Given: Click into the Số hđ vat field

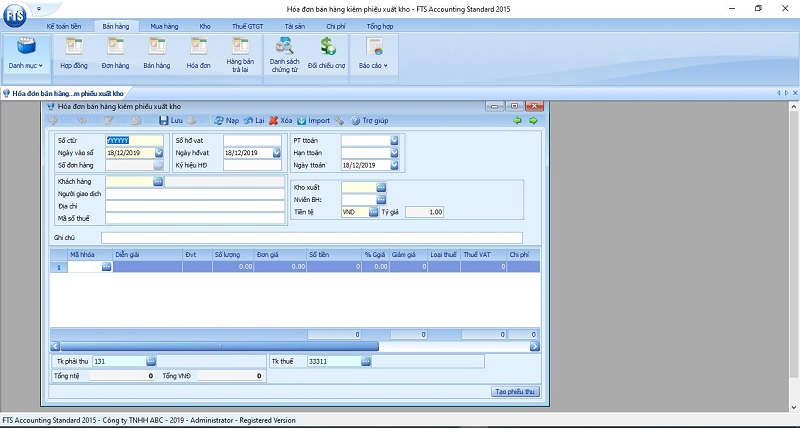Looking at the screenshot, I should coord(253,140).
